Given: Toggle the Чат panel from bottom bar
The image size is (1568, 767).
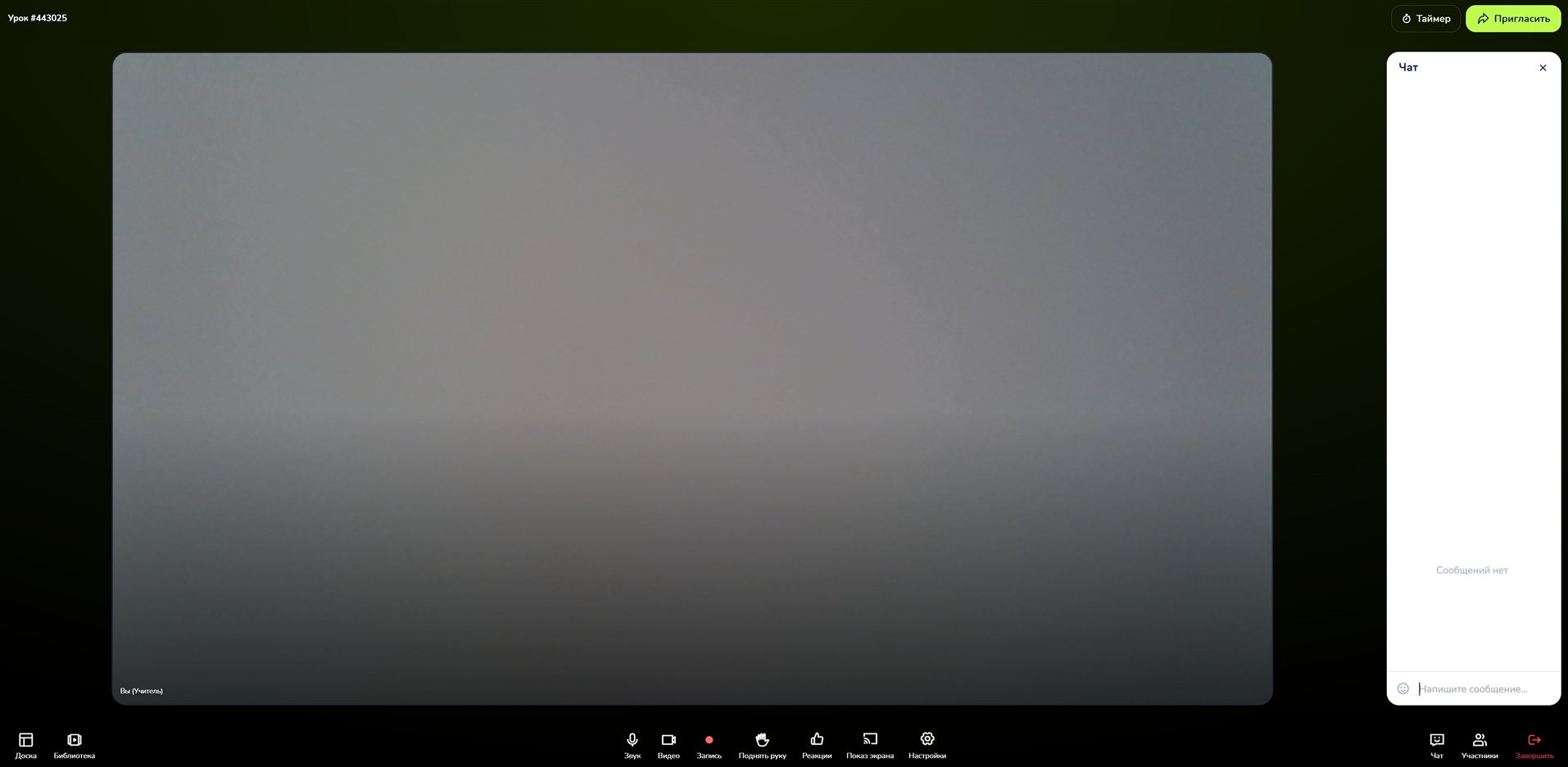Looking at the screenshot, I should pos(1437,746).
